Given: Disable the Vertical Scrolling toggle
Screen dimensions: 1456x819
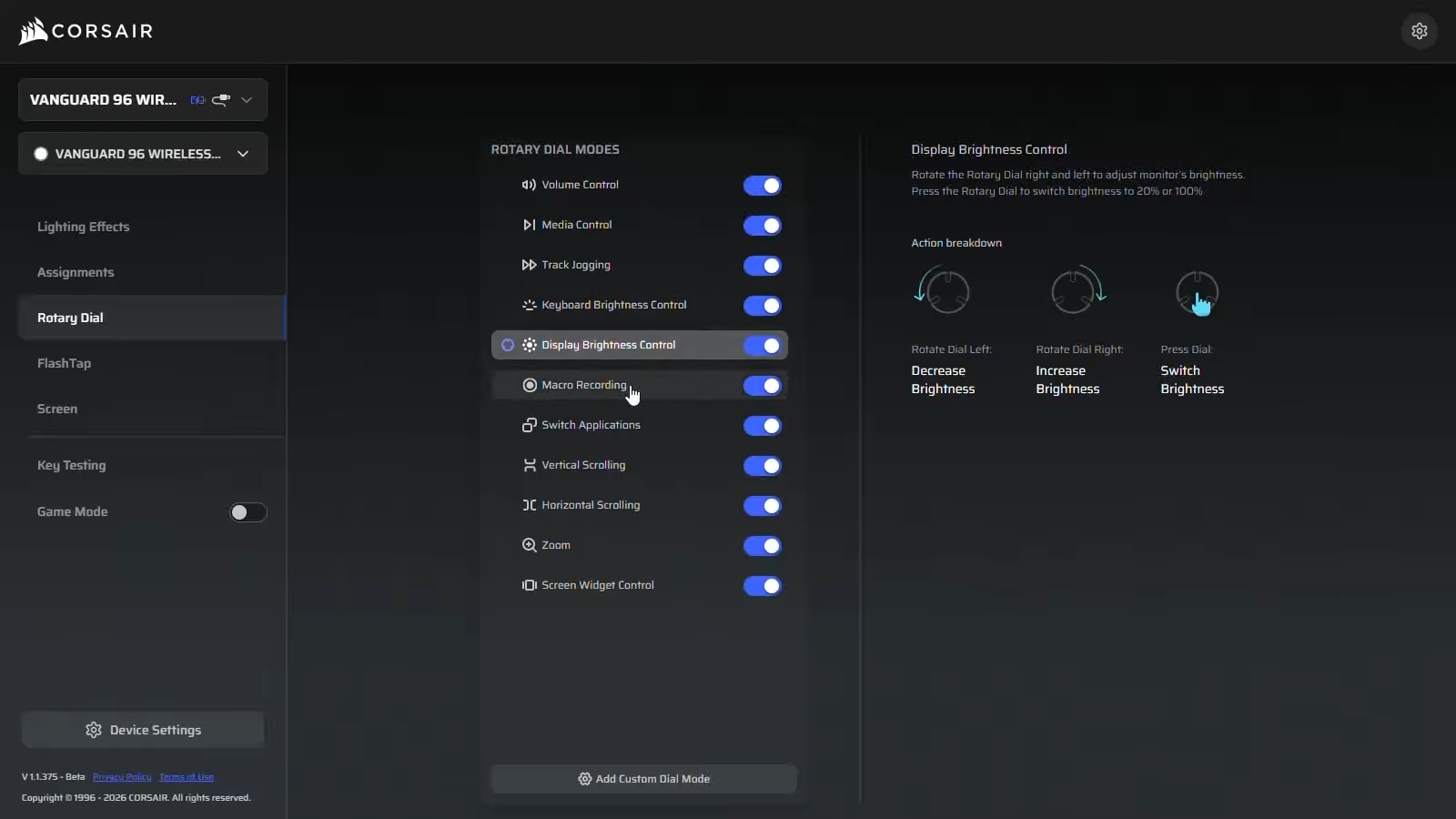Looking at the screenshot, I should [763, 466].
